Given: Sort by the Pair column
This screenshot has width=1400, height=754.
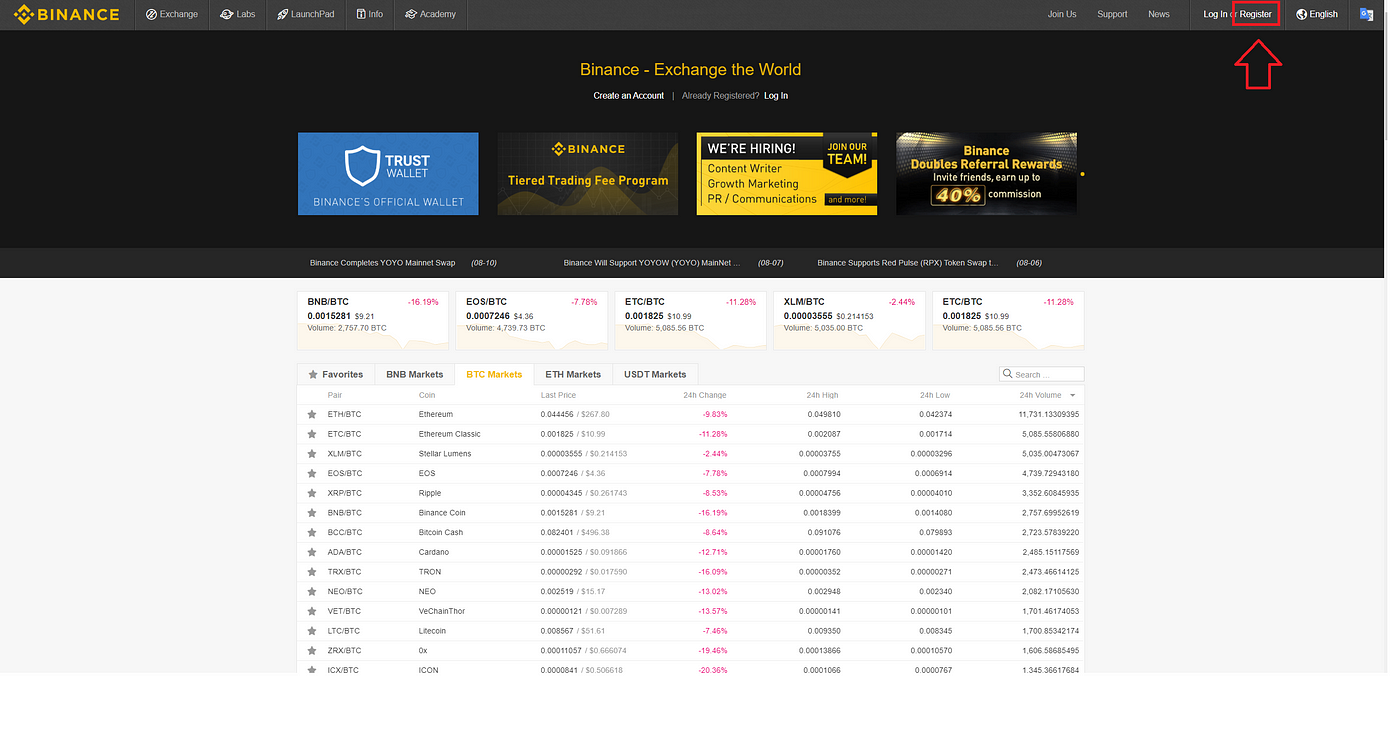Looking at the screenshot, I should point(335,395).
